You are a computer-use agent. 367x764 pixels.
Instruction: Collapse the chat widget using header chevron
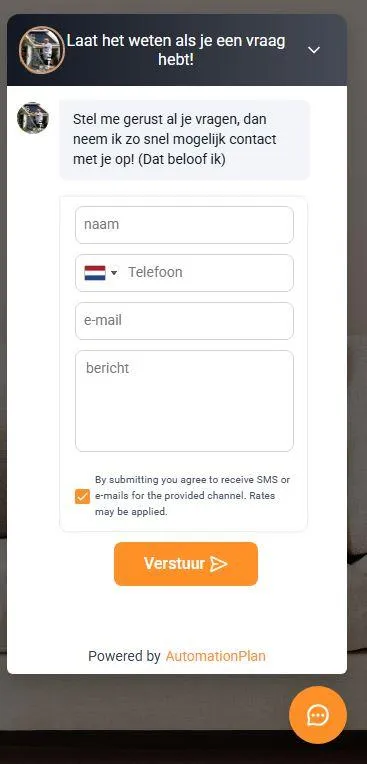pyautogui.click(x=314, y=50)
